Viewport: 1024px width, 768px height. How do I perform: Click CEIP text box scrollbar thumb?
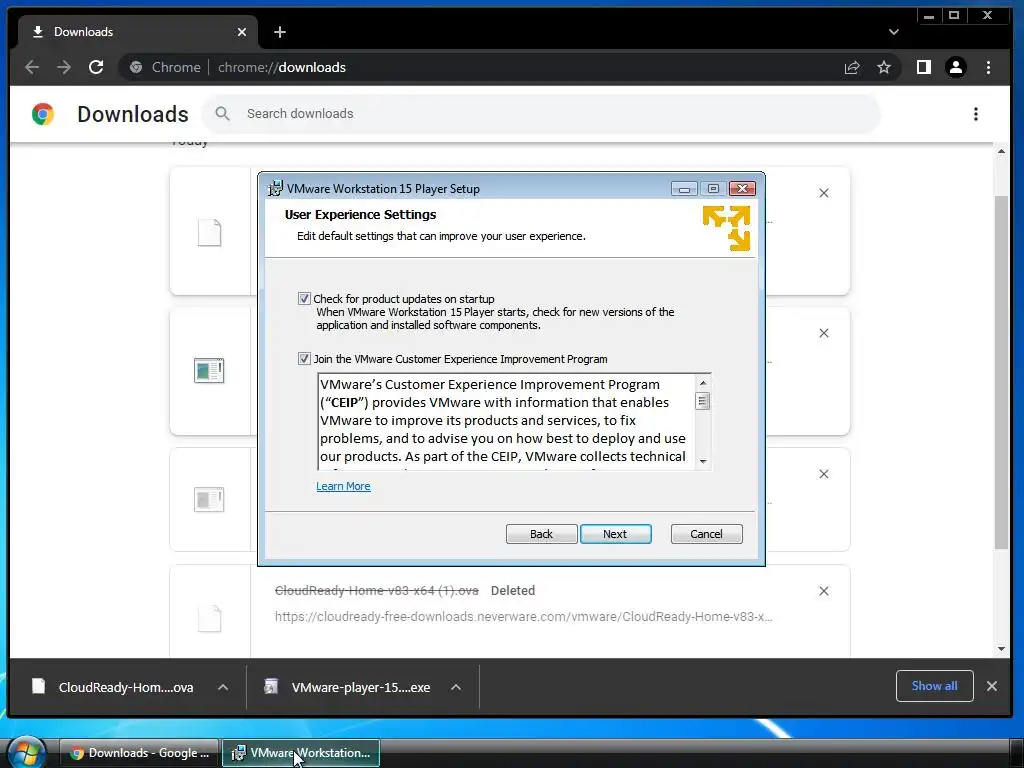click(x=703, y=401)
